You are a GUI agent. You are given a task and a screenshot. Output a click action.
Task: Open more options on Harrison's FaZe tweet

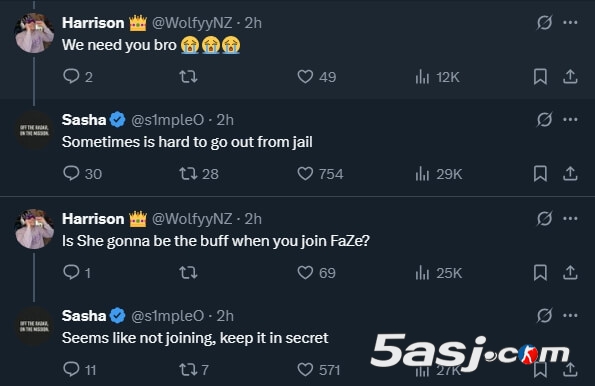coord(570,219)
